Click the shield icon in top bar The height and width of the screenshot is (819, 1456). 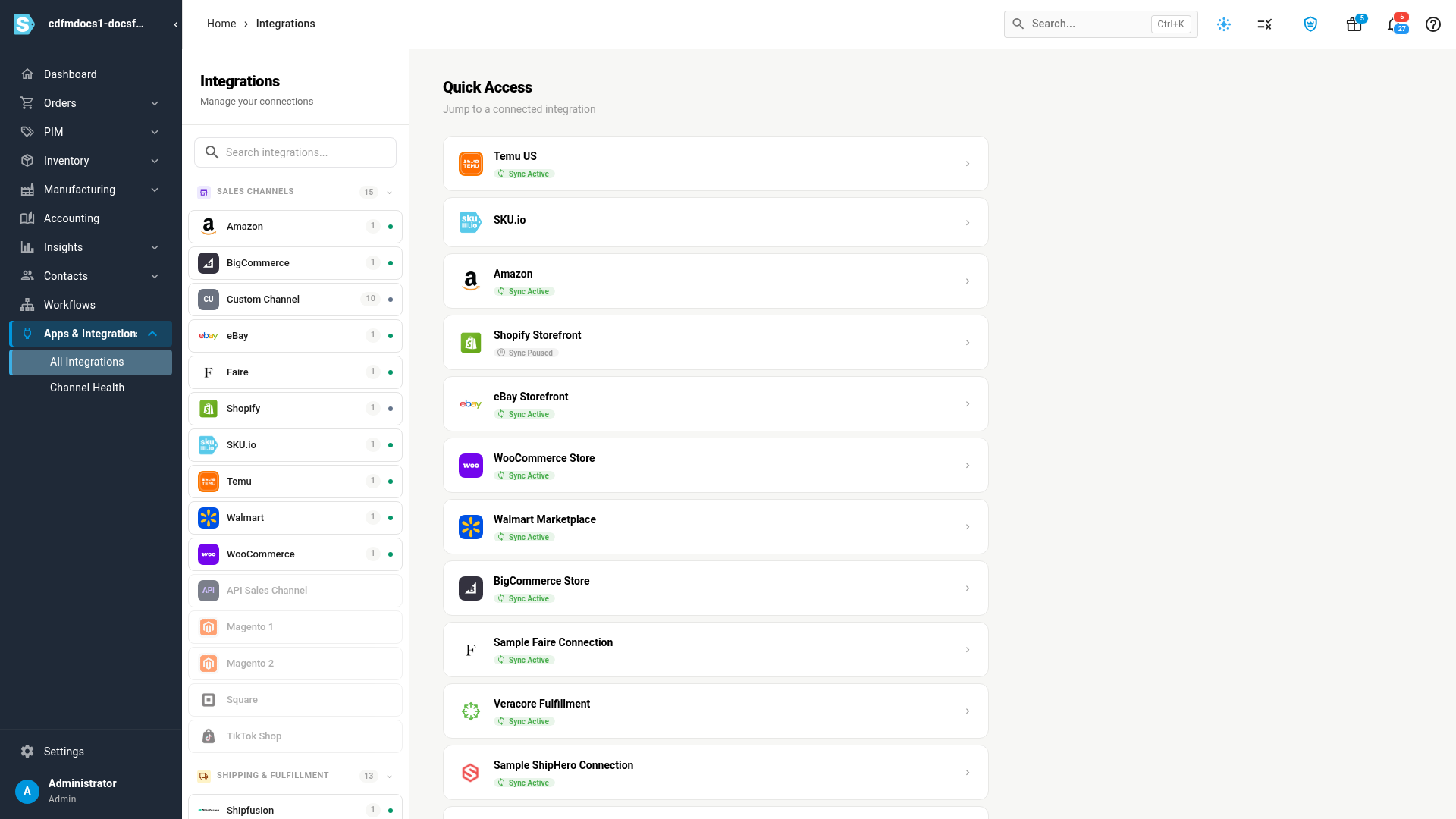pos(1310,24)
